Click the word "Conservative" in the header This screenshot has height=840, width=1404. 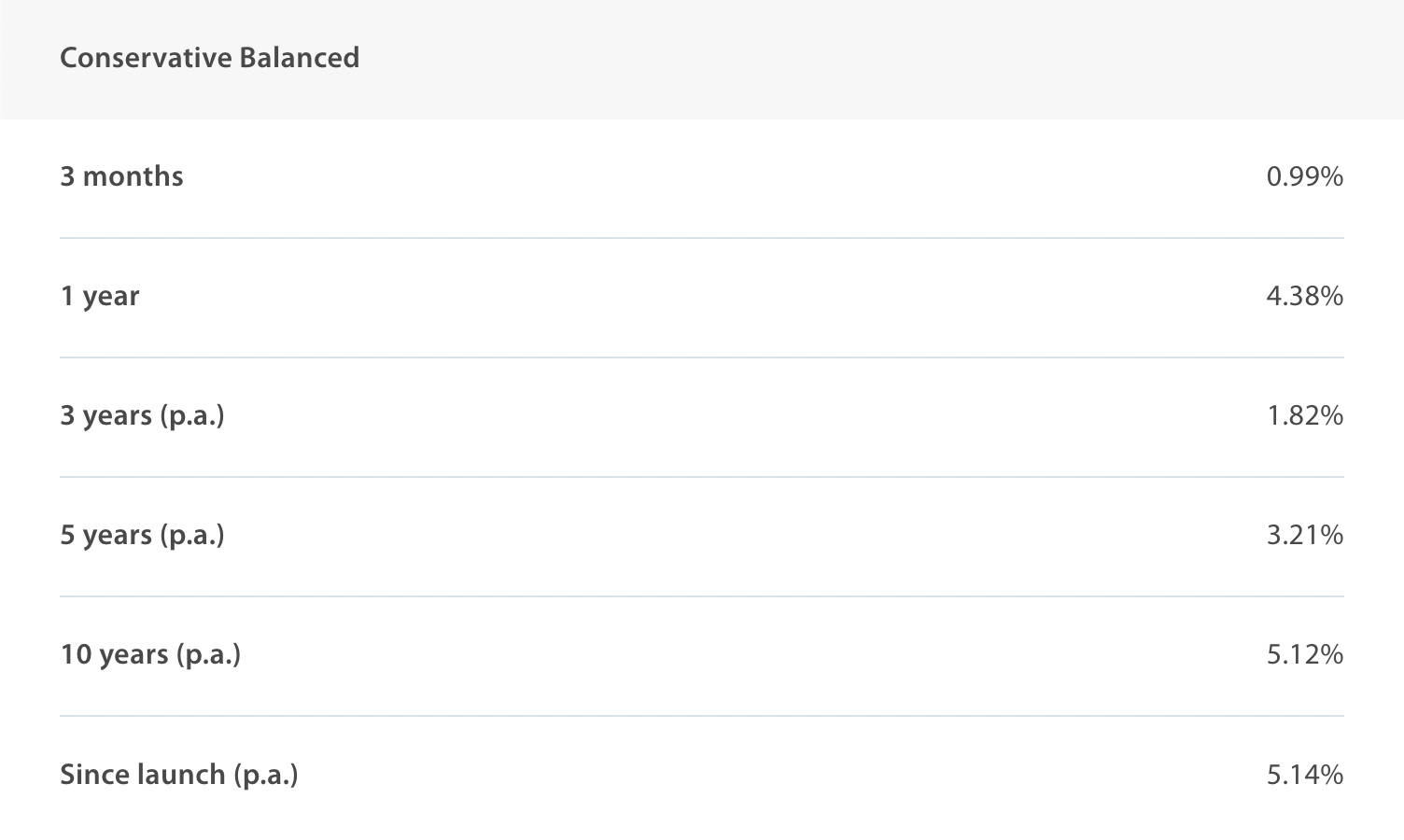146,58
